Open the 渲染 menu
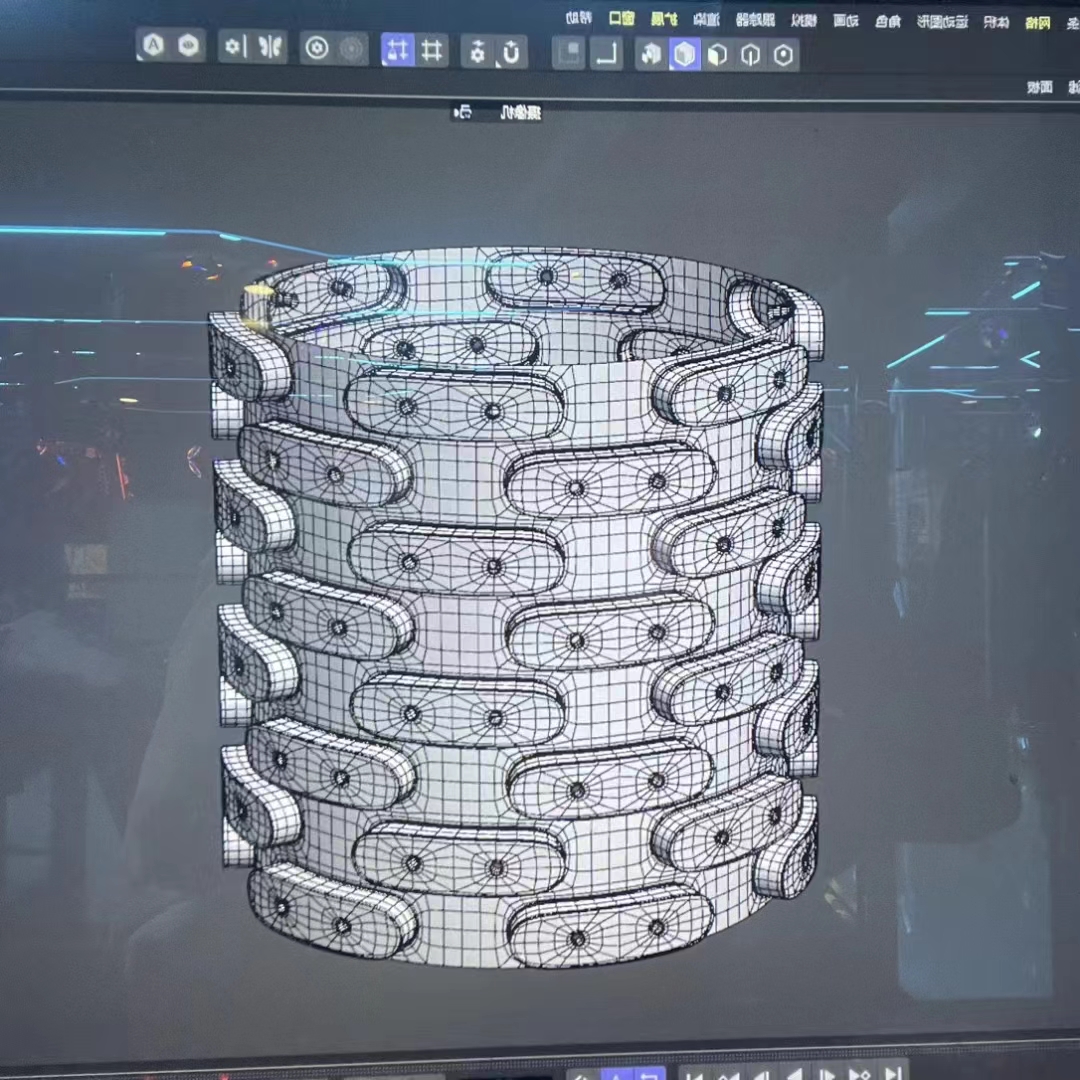The image size is (1080, 1080). pyautogui.click(x=707, y=20)
